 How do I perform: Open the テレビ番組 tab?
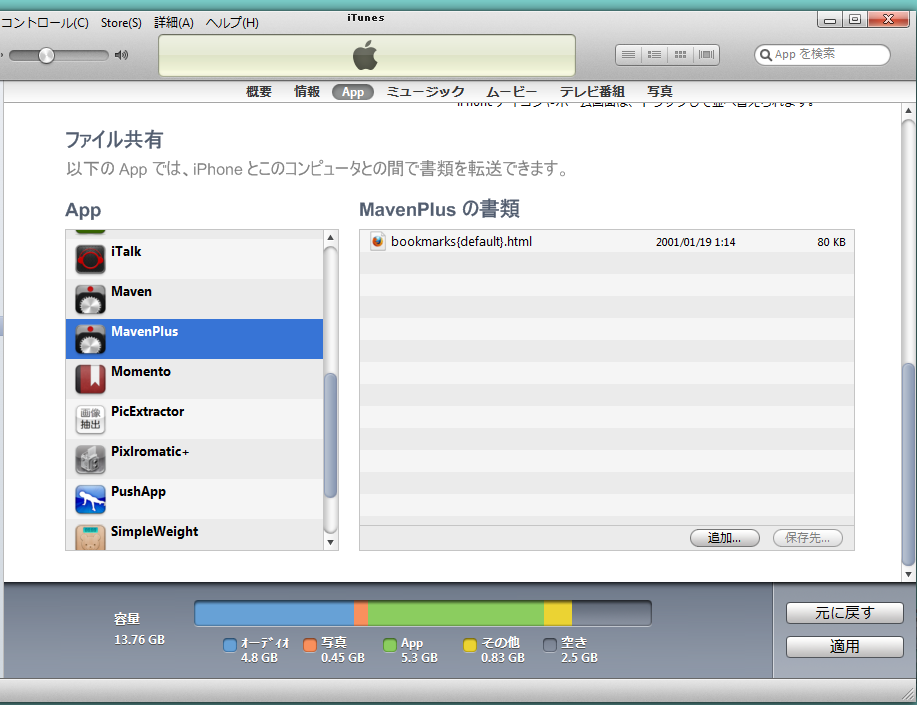click(x=592, y=92)
